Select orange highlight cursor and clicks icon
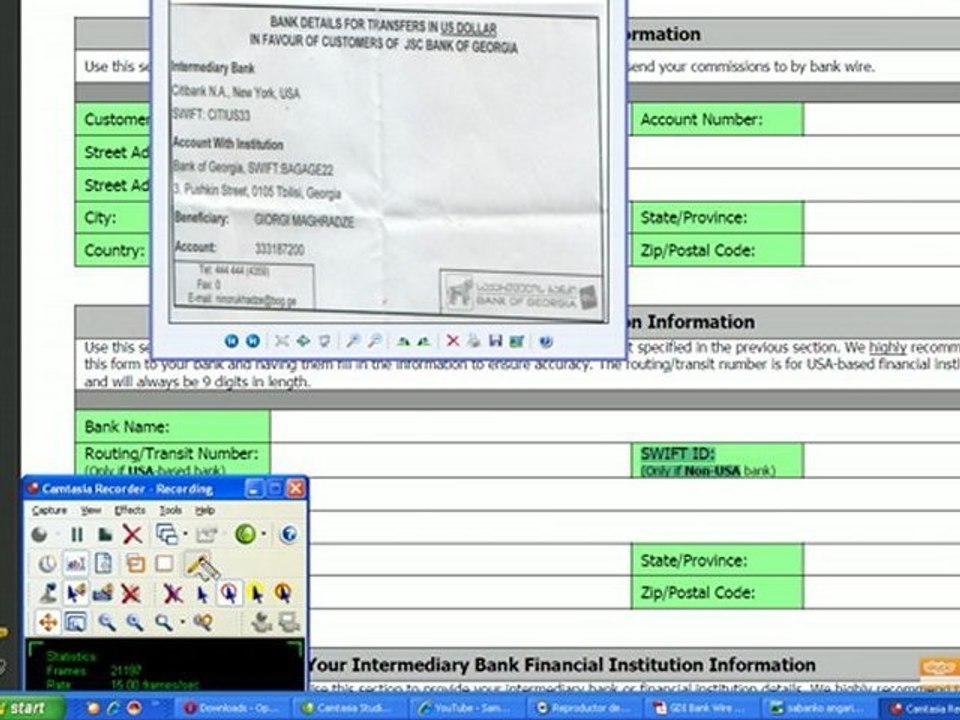This screenshot has height=720, width=960. 283,593
